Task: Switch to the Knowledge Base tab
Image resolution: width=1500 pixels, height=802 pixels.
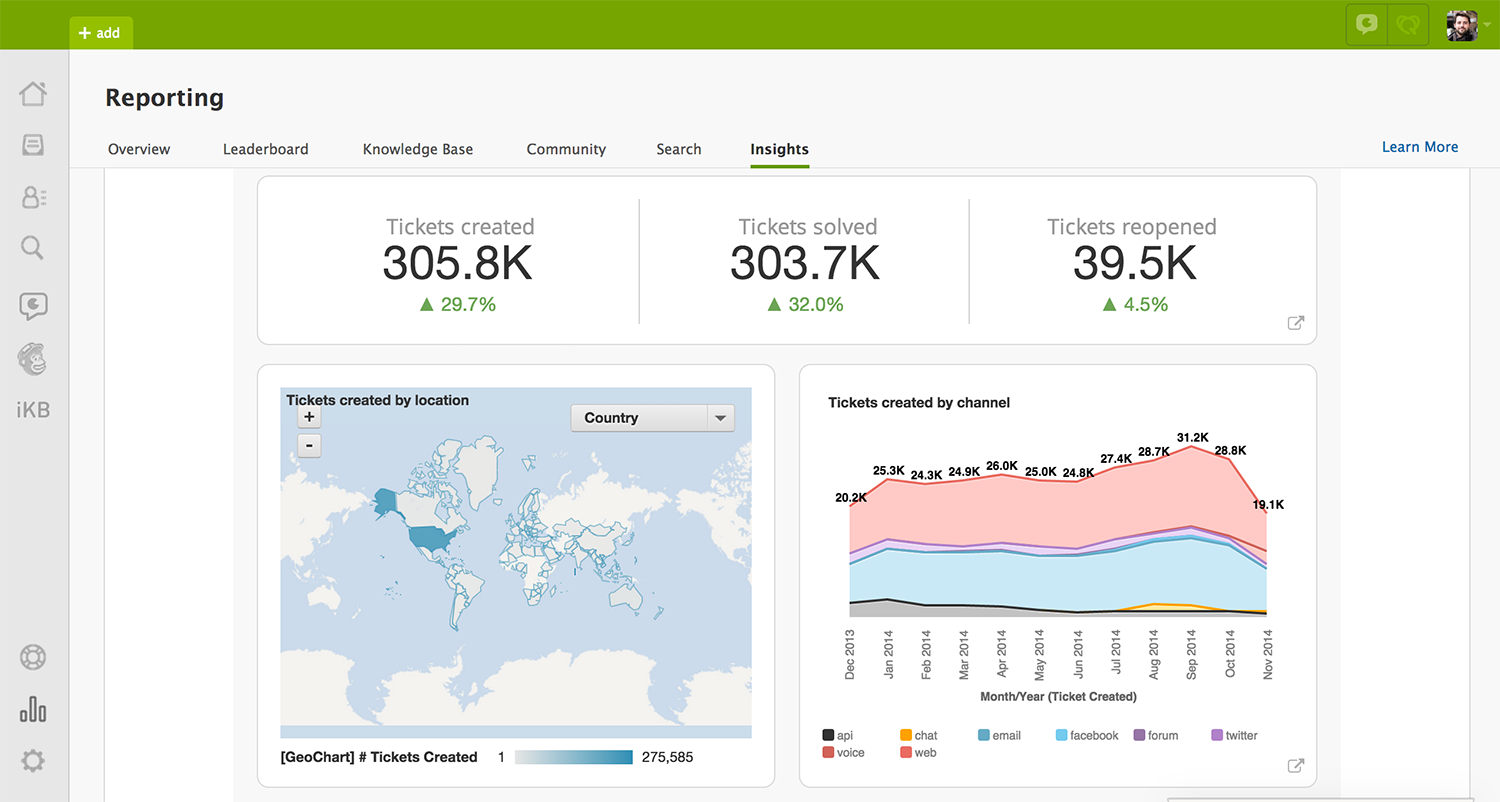Action: (417, 149)
